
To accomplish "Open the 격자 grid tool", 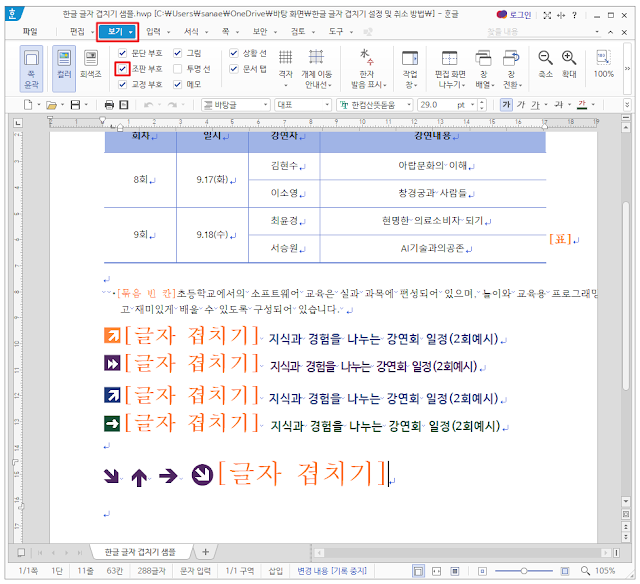I will 285,68.
